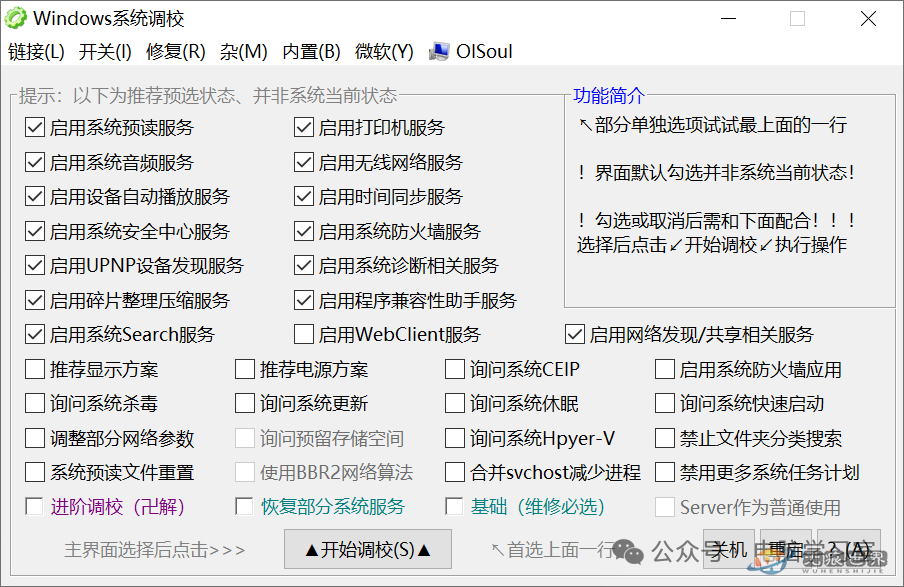The width and height of the screenshot is (904, 587).
Task: Click the green app icon in title bar
Action: click(x=16, y=18)
